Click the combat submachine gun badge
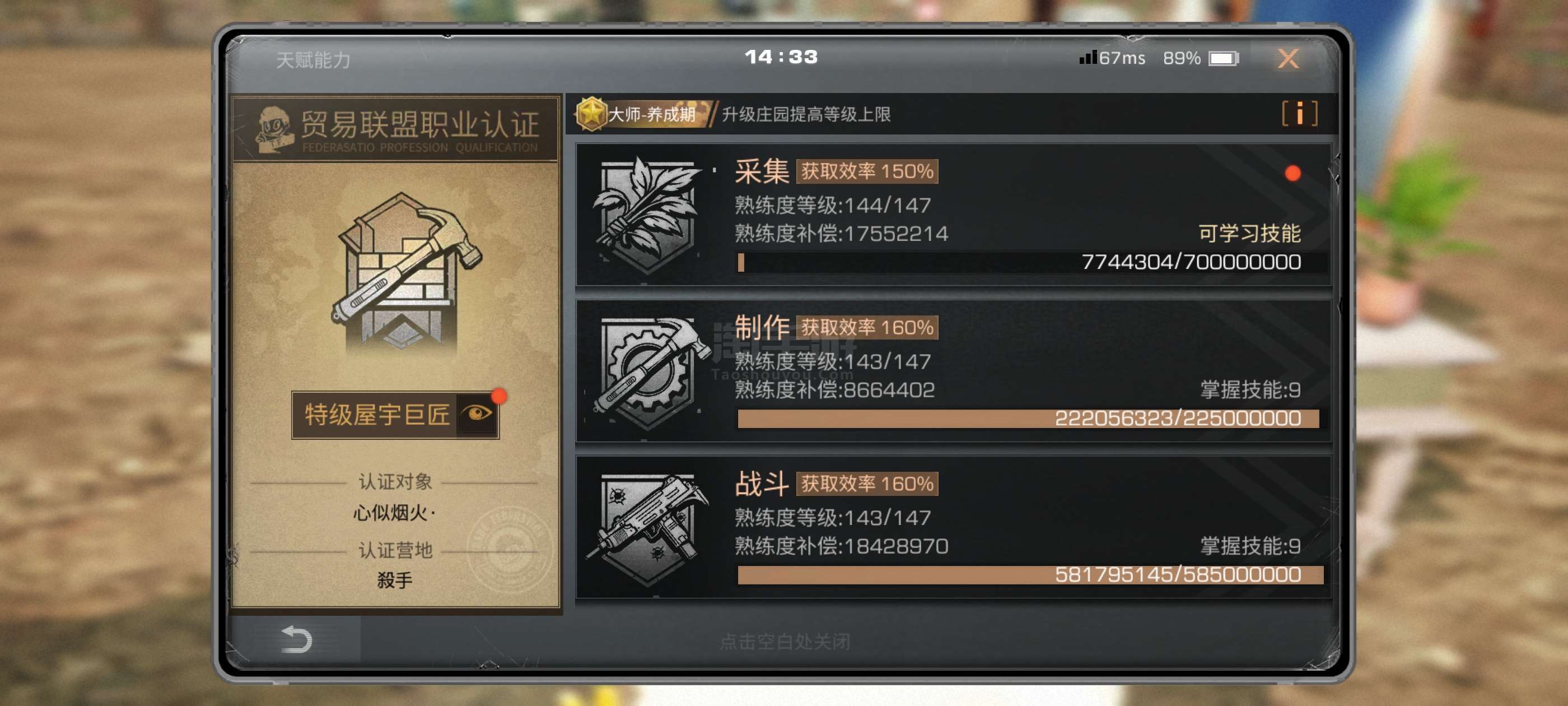The image size is (1568, 706). point(647,527)
